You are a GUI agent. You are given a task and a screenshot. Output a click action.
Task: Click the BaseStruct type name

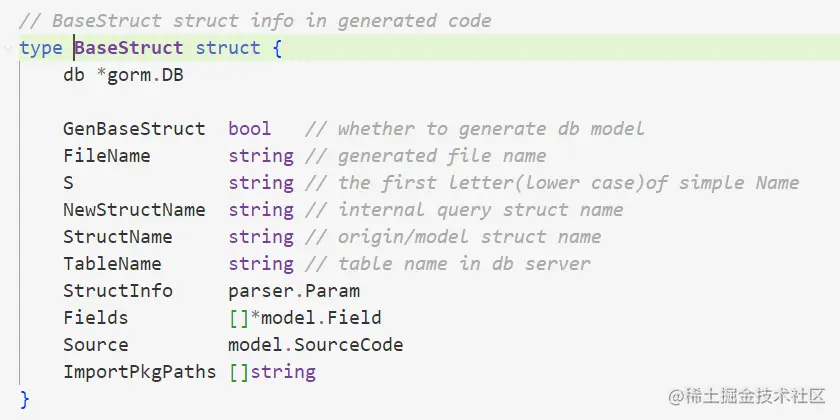(129, 48)
